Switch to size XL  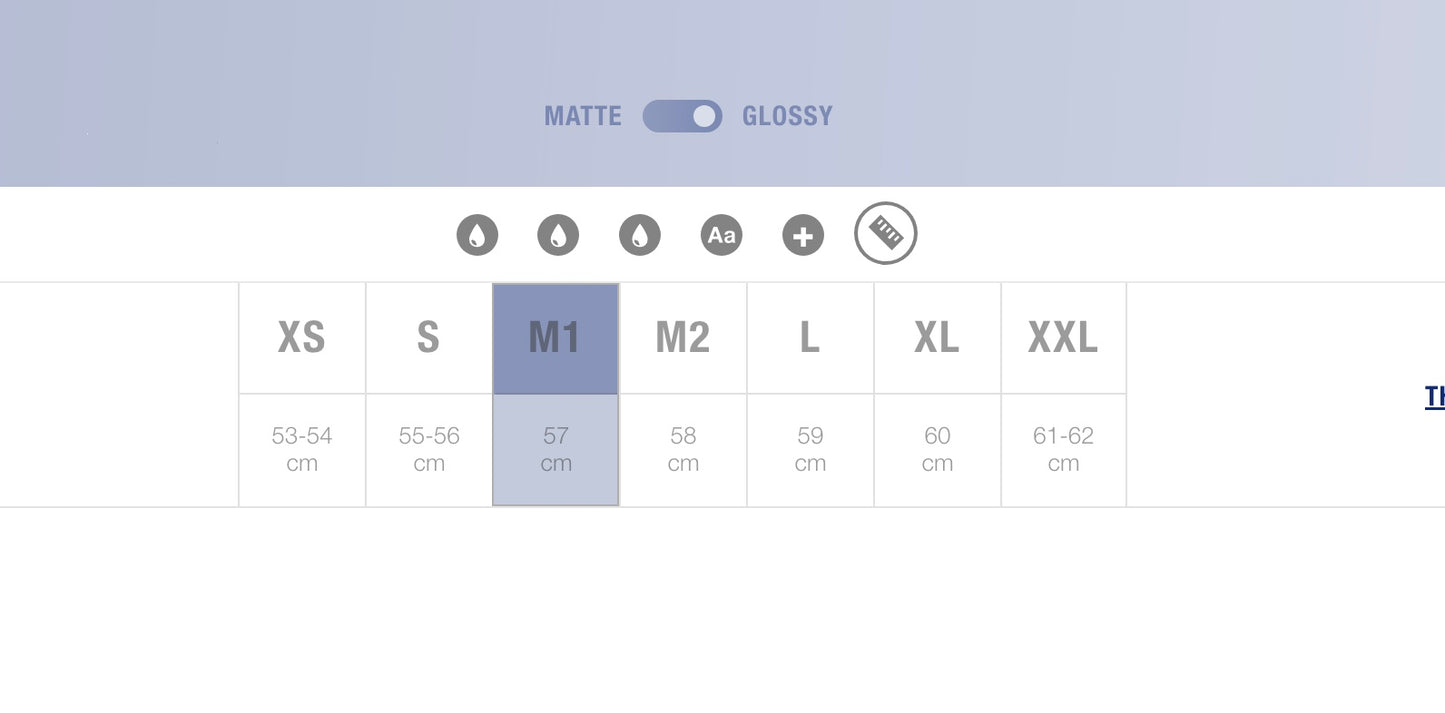point(937,338)
